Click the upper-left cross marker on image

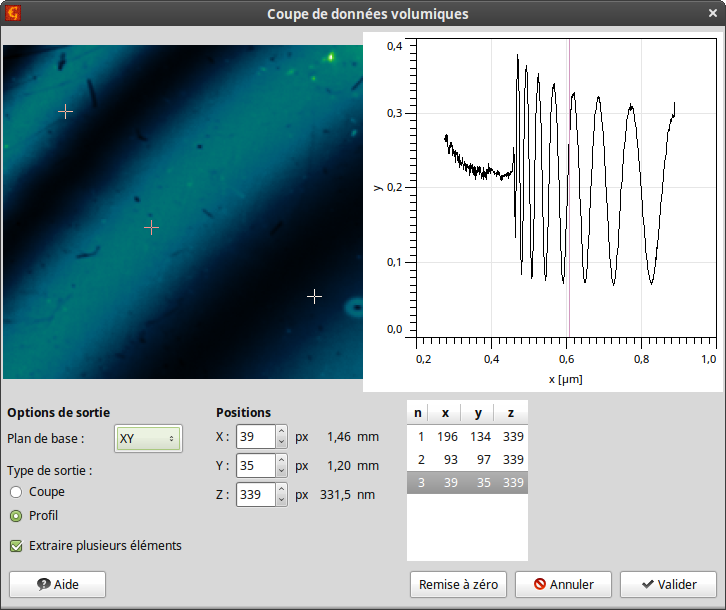click(x=65, y=112)
